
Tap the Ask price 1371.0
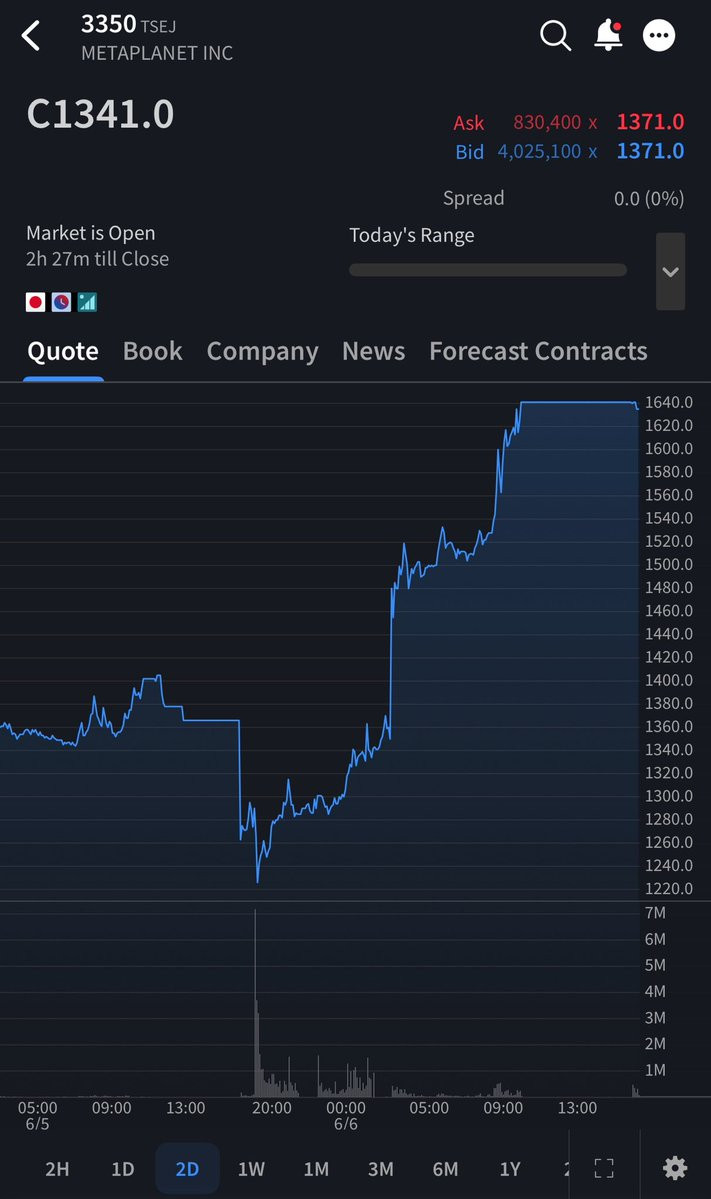pos(650,122)
